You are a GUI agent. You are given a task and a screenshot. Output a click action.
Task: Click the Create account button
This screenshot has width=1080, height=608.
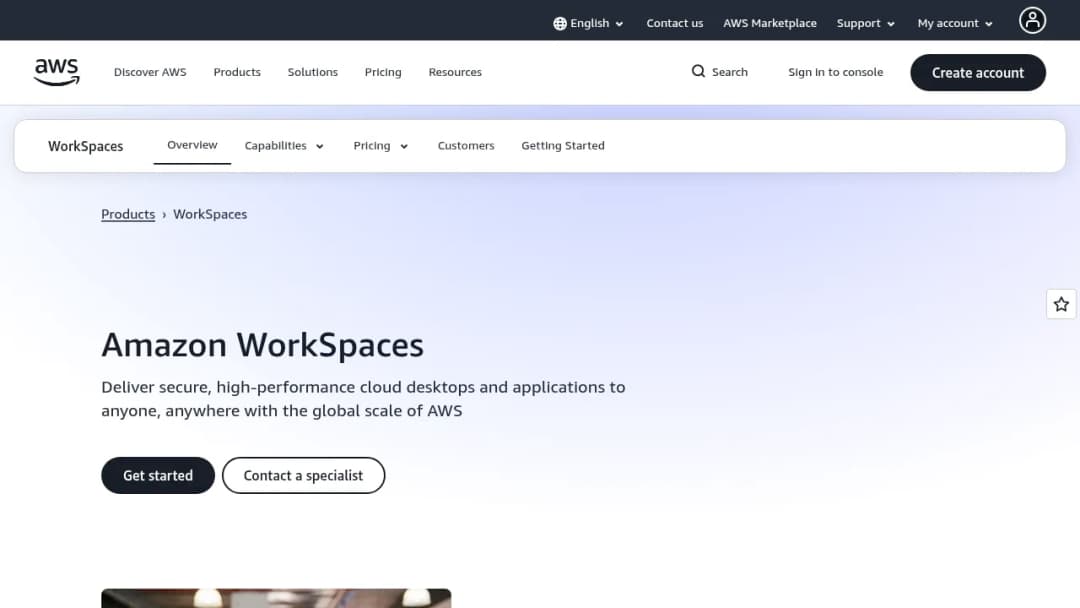977,72
